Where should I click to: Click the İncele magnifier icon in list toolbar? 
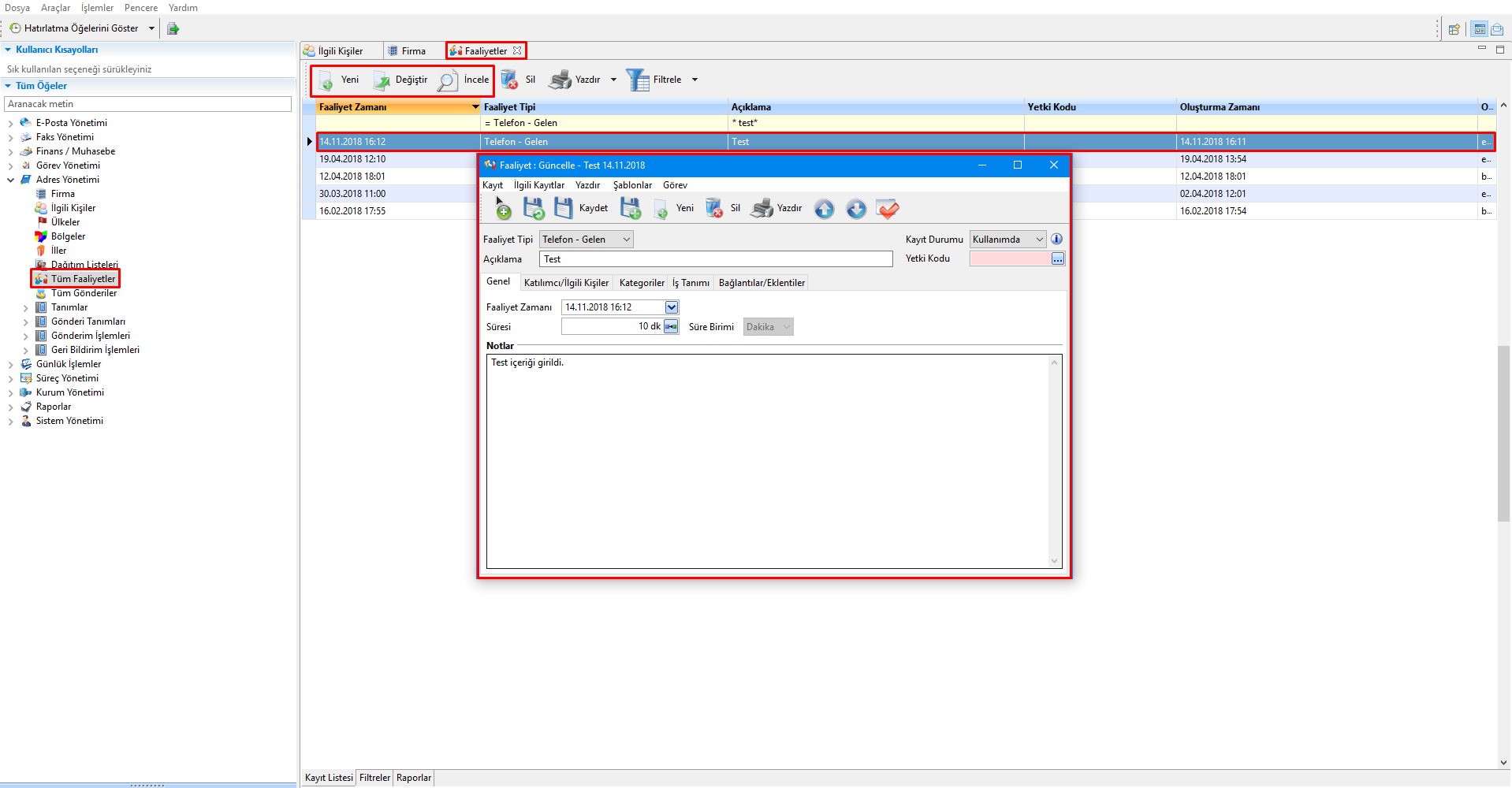coord(448,80)
